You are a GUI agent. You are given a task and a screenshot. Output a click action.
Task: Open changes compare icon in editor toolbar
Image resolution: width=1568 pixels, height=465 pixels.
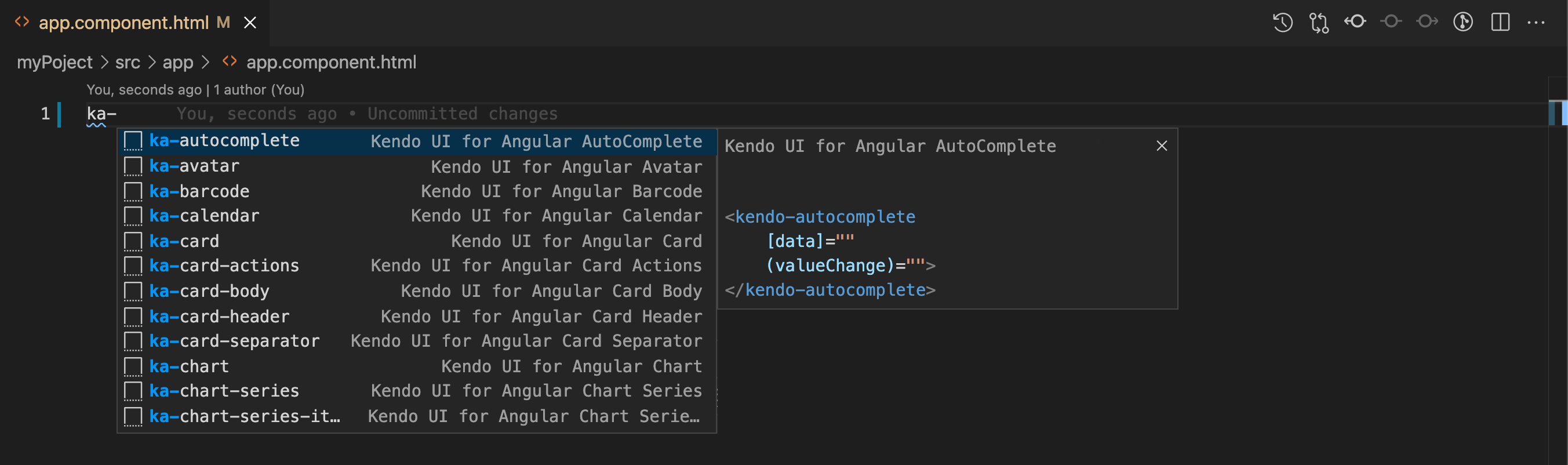point(1319,23)
